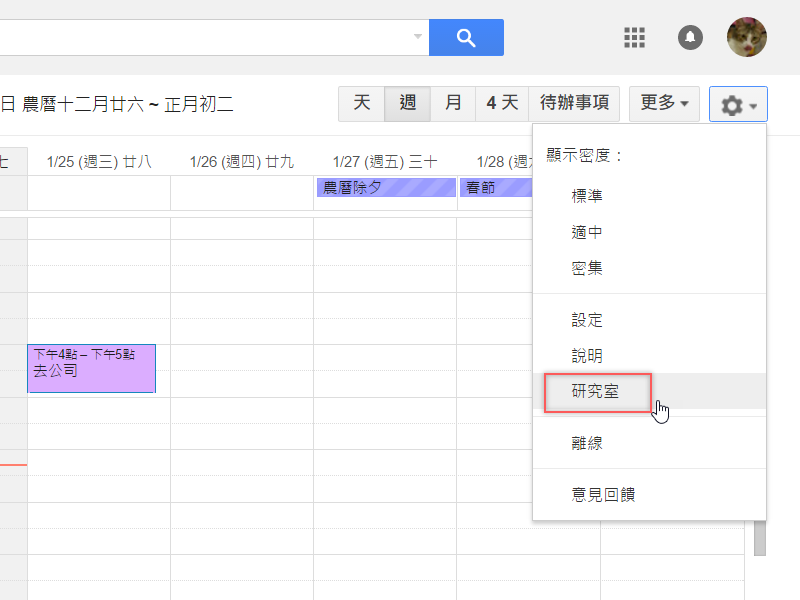Expand the search options dropdown arrow
The height and width of the screenshot is (600, 800).
click(x=418, y=38)
